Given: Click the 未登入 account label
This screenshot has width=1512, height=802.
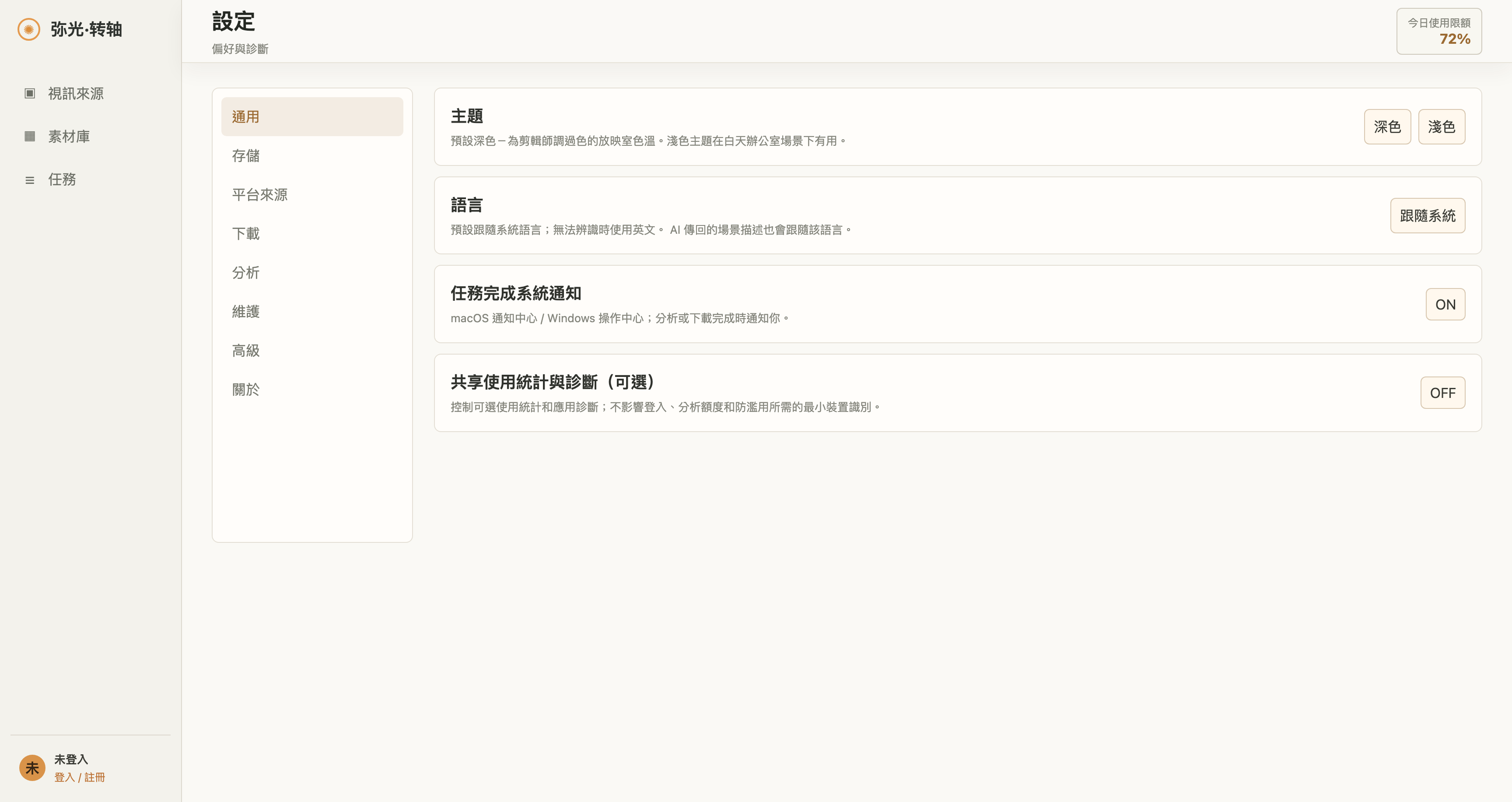Looking at the screenshot, I should pyautogui.click(x=71, y=759).
